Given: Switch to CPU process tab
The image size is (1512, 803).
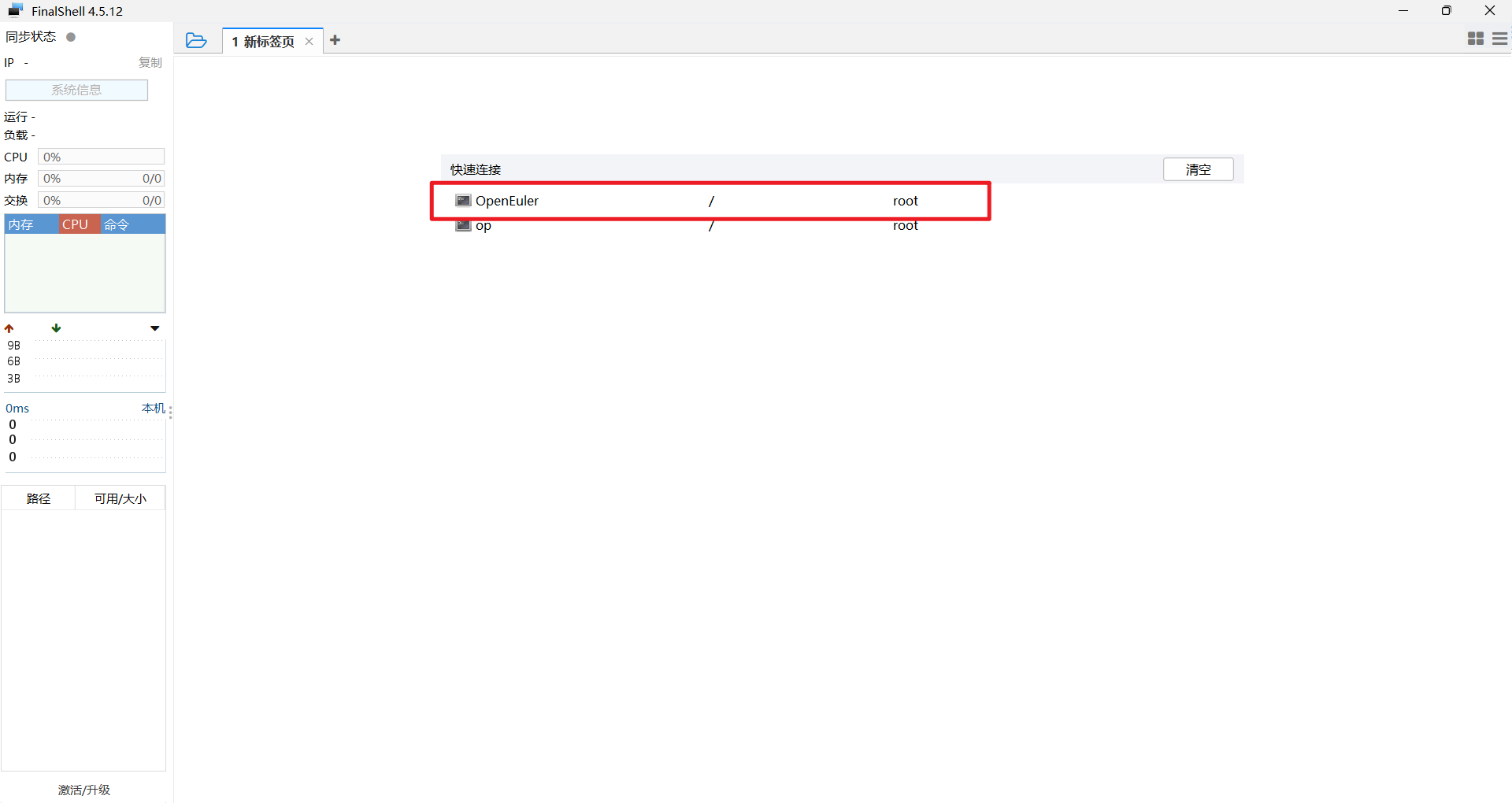Looking at the screenshot, I should (x=80, y=224).
